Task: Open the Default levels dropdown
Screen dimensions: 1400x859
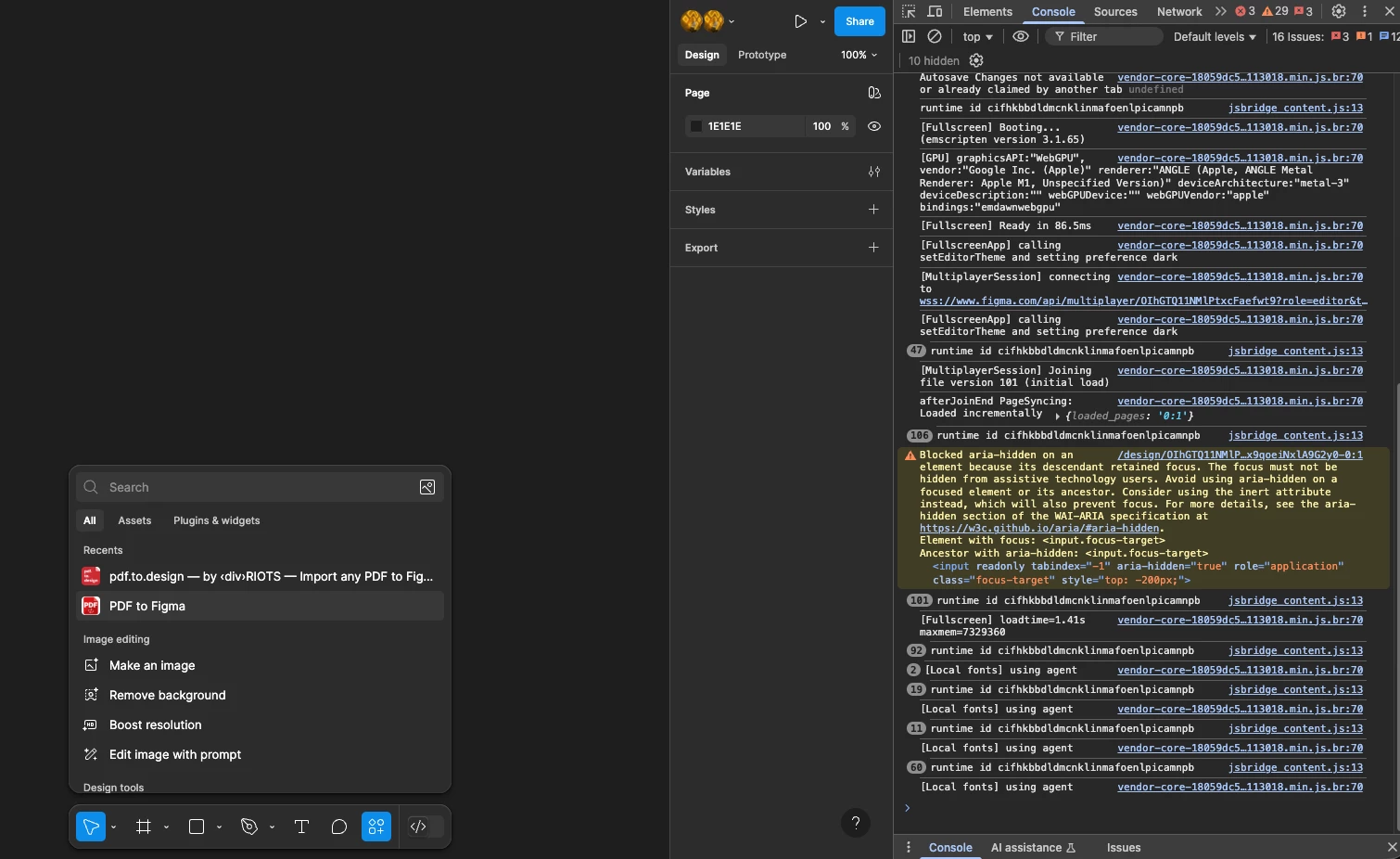Action: coord(1215,36)
